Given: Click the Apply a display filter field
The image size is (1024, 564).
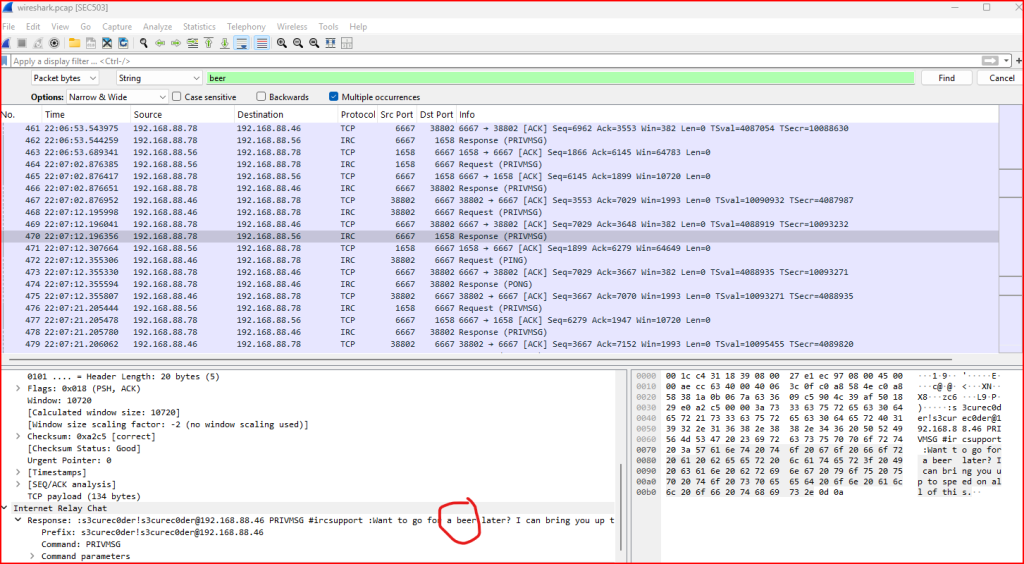Looking at the screenshot, I should point(496,61).
